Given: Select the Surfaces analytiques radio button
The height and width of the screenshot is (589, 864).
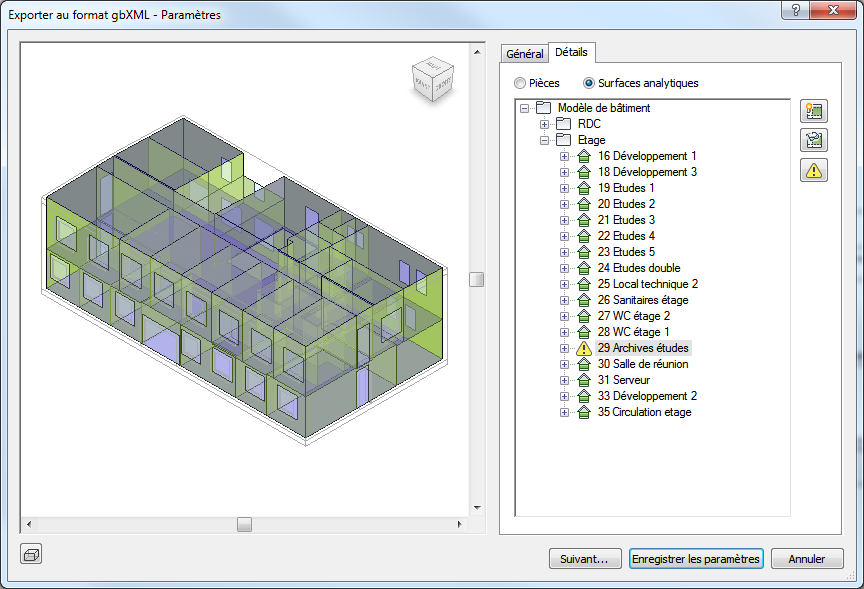Looking at the screenshot, I should click(589, 83).
